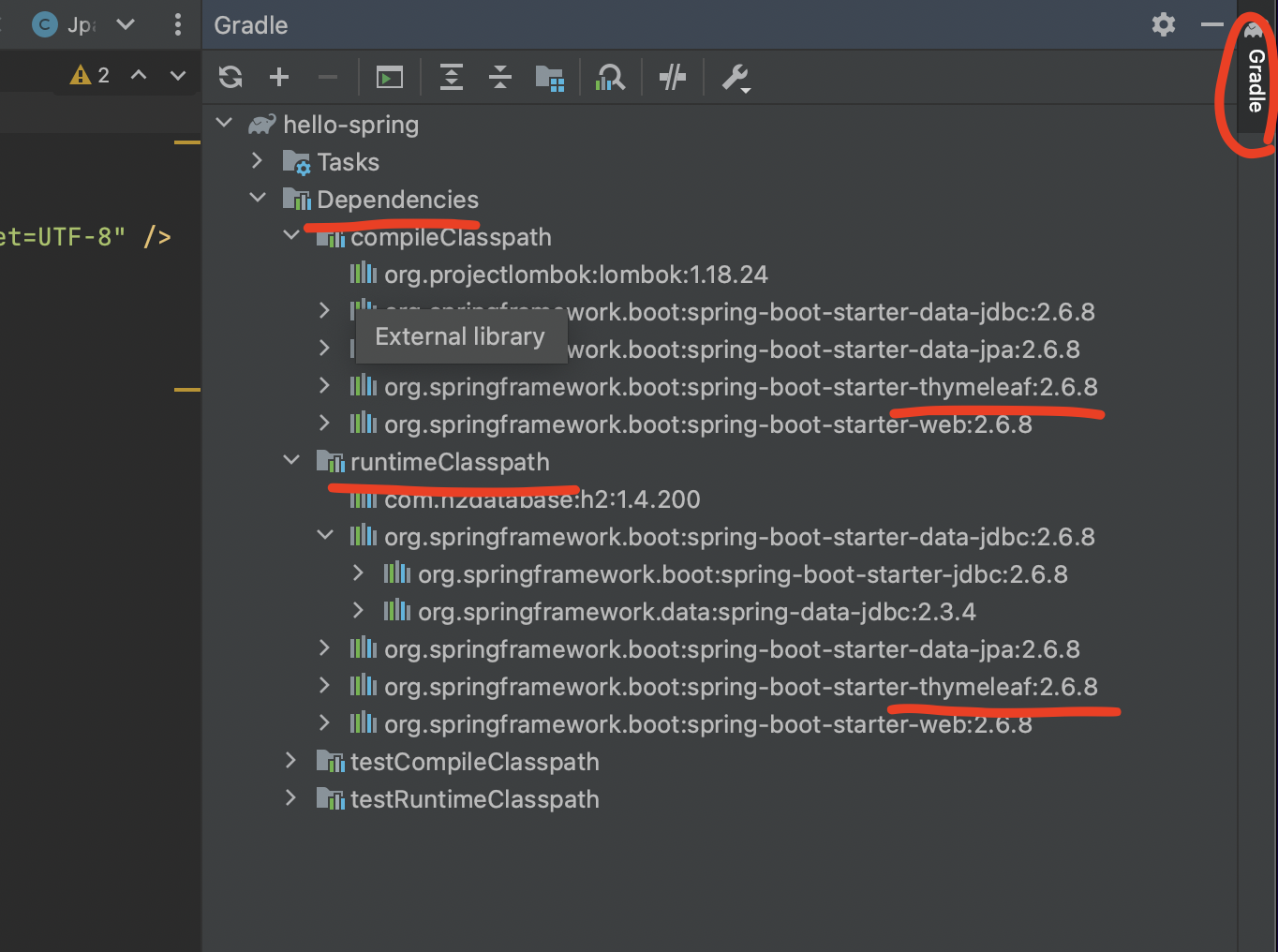The image size is (1278, 952).
Task: Expand the testCompileClasspath node
Action: point(291,760)
